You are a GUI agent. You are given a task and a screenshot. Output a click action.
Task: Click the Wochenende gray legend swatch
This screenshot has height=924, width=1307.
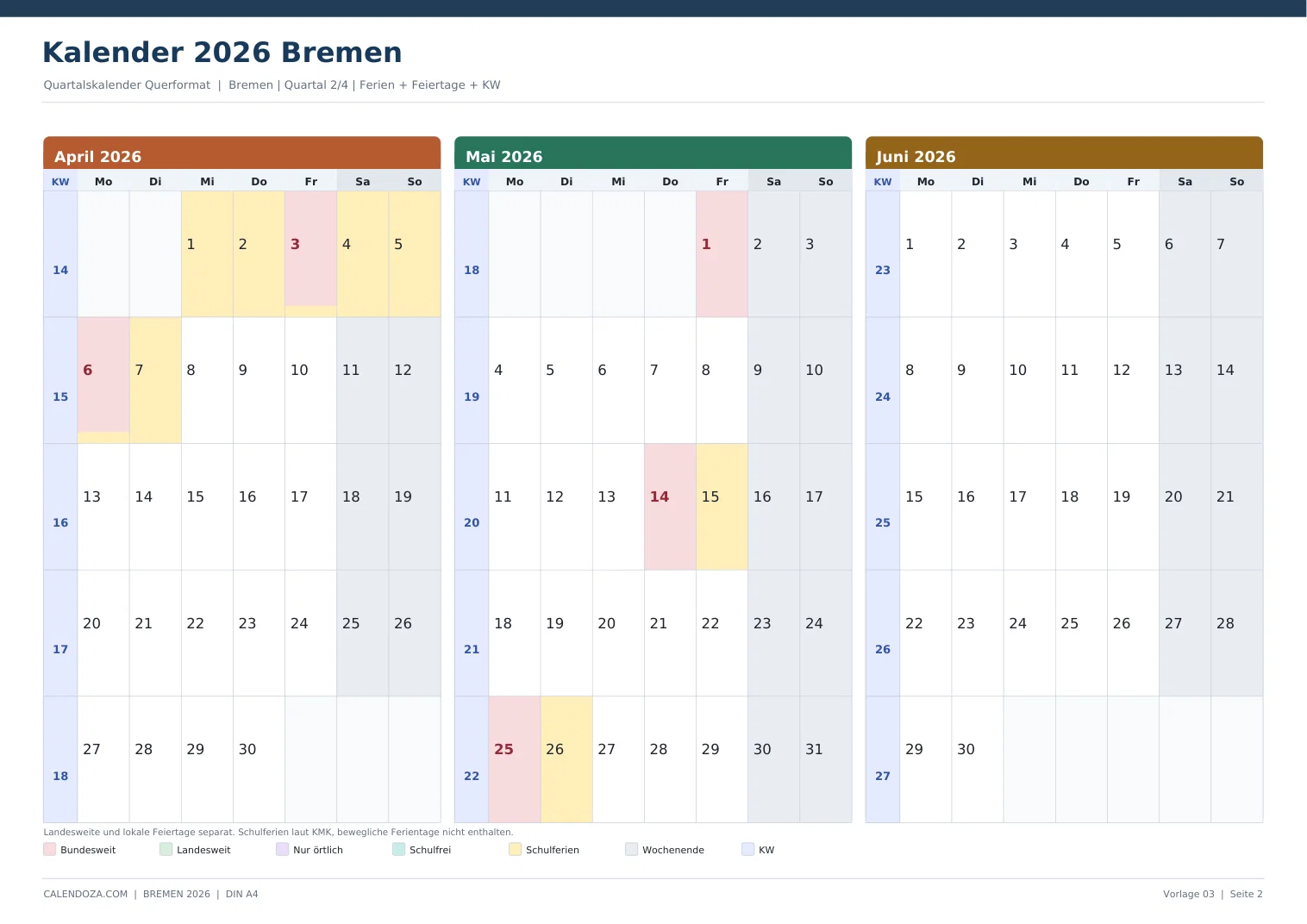pyautogui.click(x=632, y=849)
